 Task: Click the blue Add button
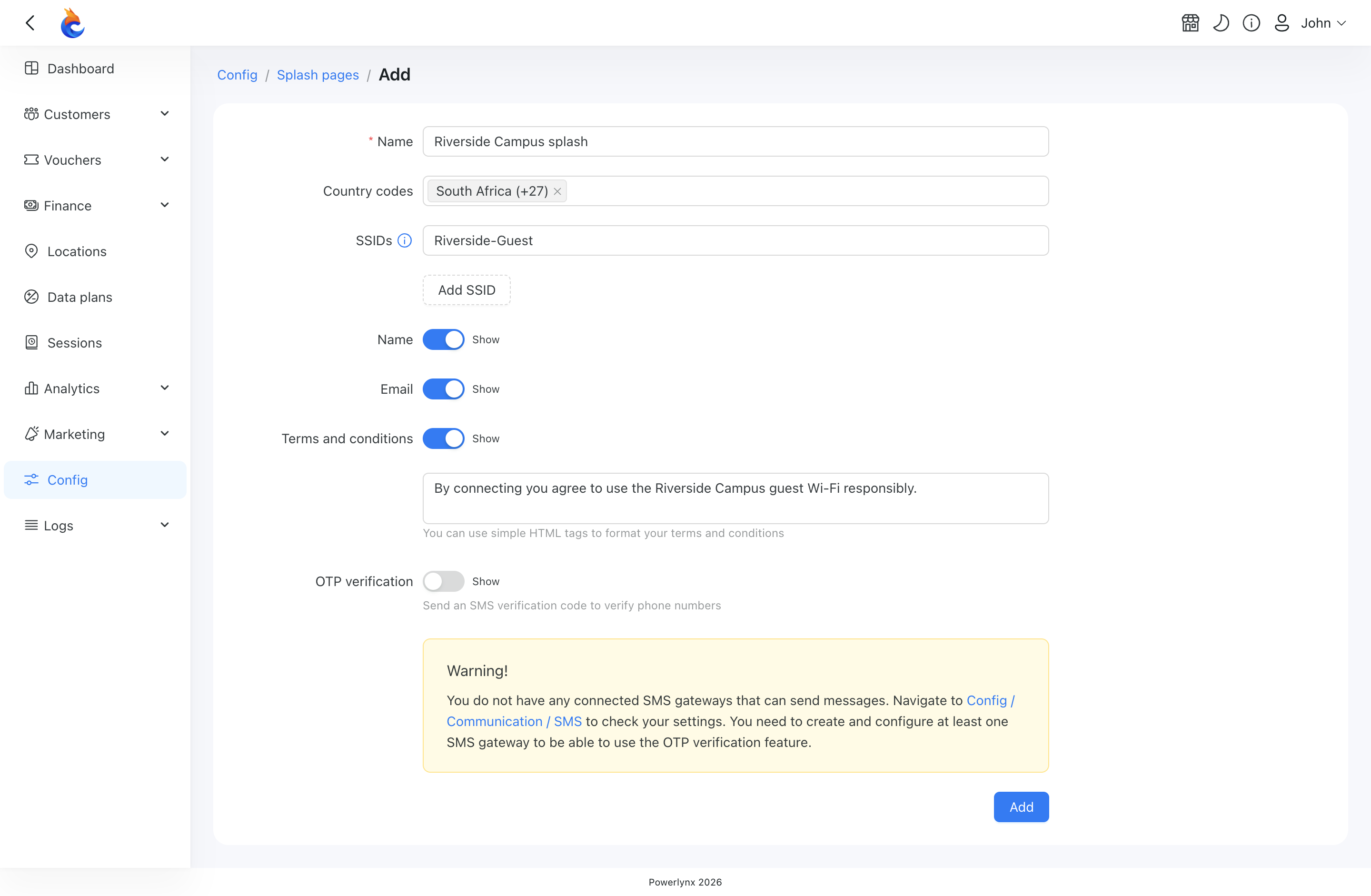coord(1021,807)
